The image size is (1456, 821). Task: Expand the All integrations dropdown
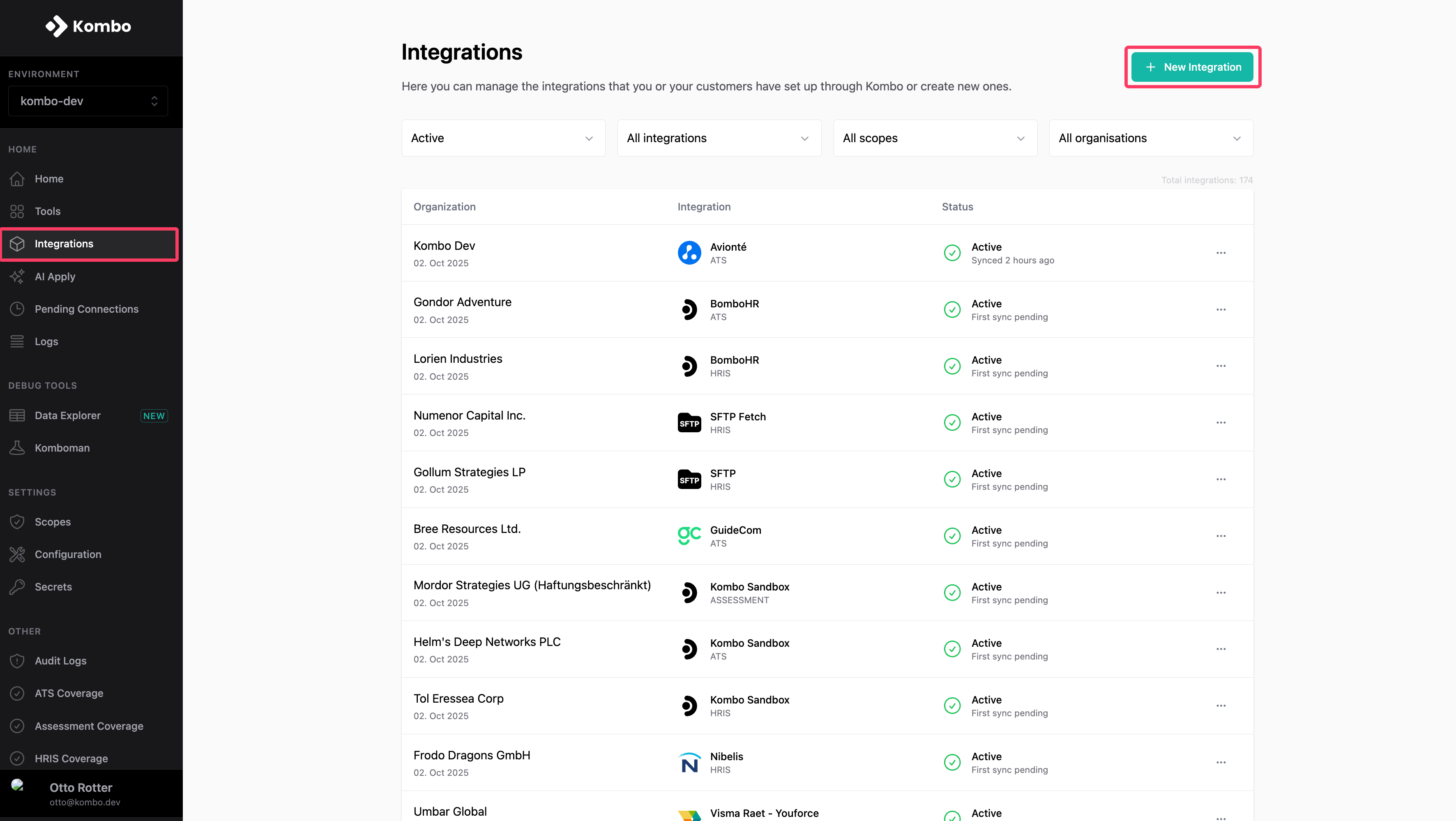(x=719, y=138)
